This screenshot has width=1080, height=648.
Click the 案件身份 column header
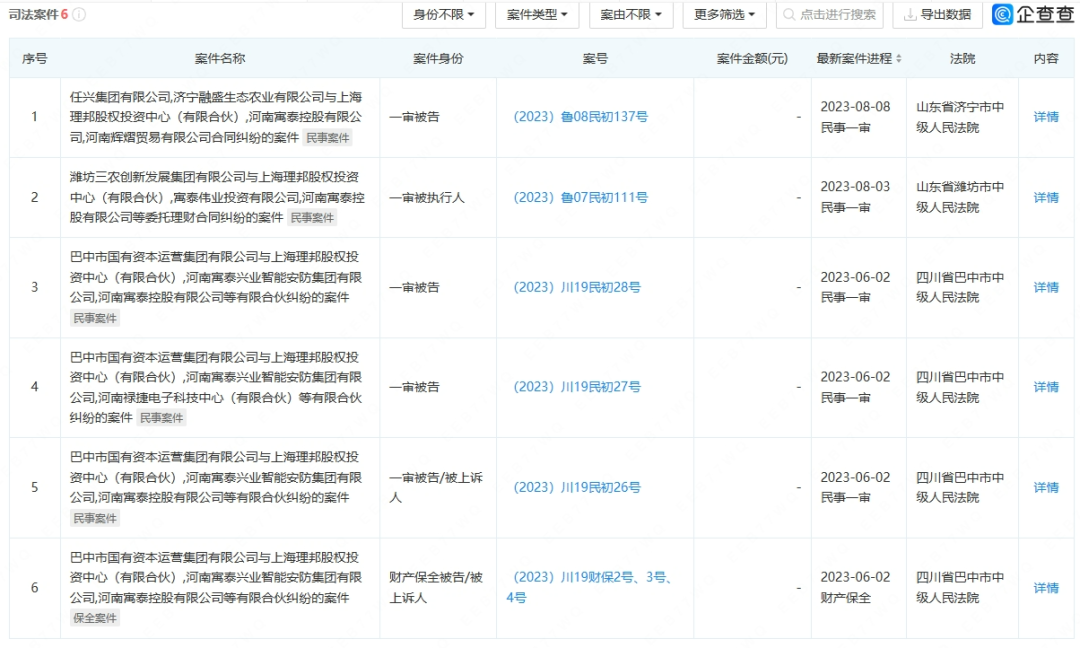click(438, 59)
